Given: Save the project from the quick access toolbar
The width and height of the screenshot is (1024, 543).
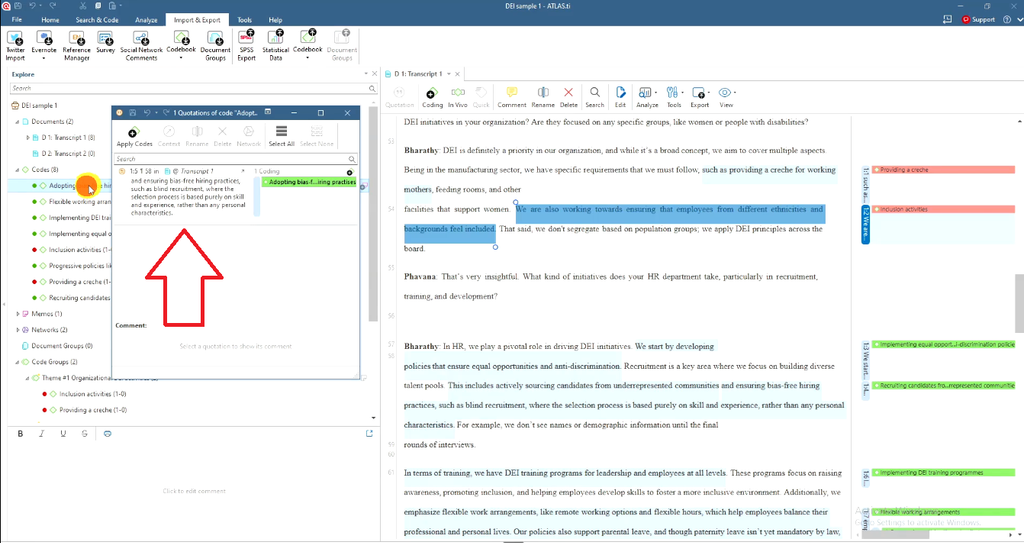Looking at the screenshot, I should 18,5.
